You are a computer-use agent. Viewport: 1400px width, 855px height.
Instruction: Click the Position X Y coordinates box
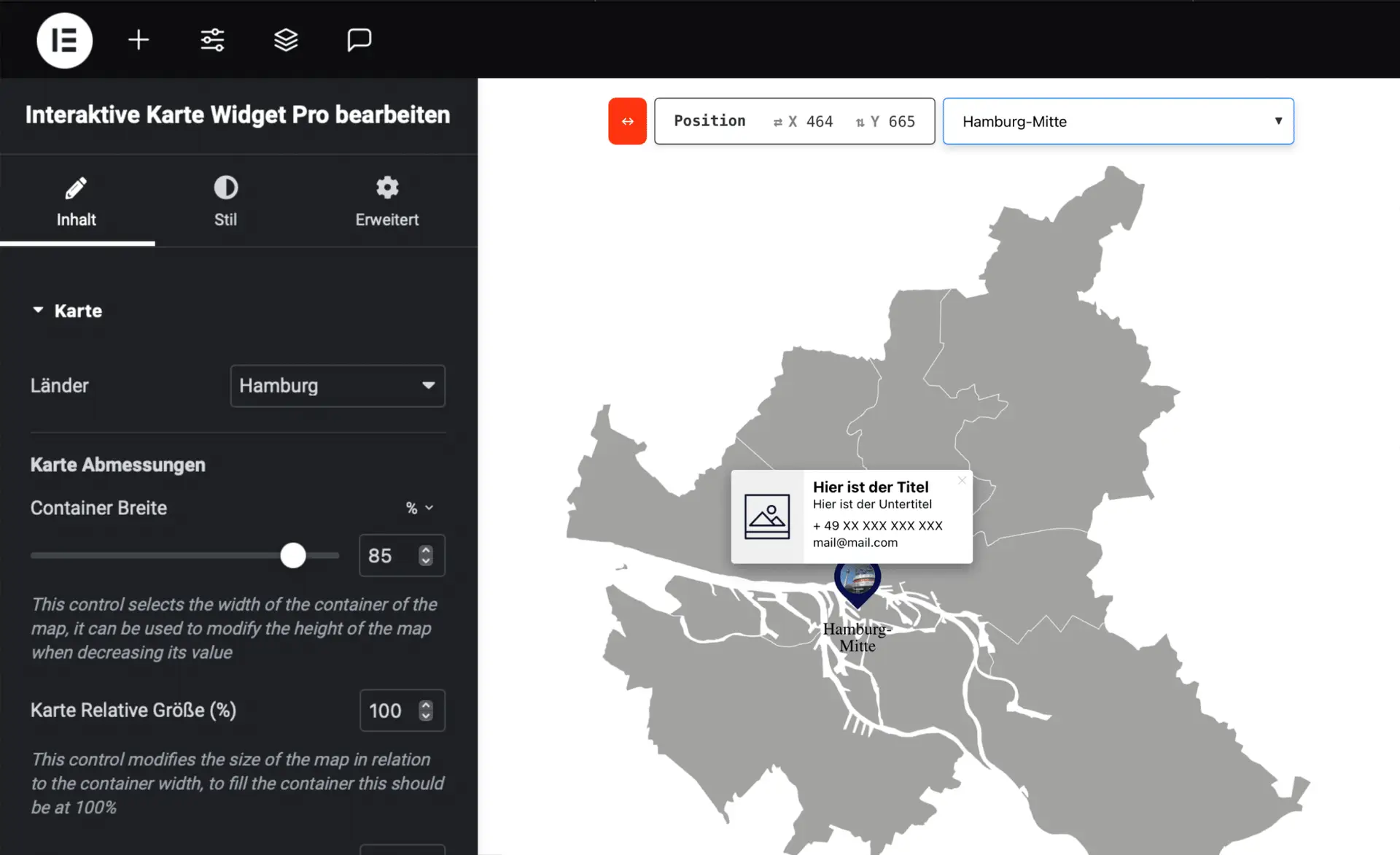point(794,122)
